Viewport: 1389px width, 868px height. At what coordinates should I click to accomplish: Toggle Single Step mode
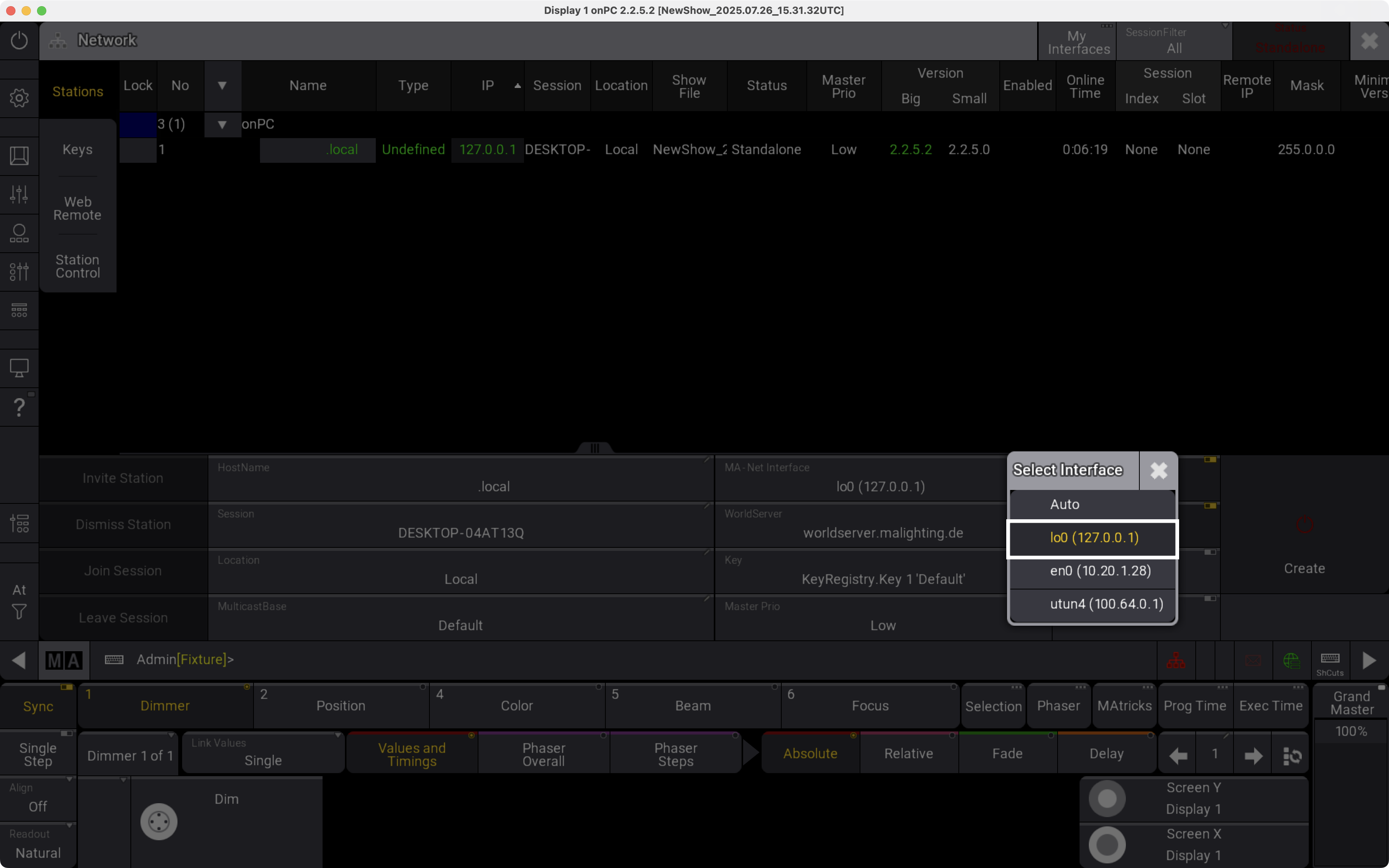38,754
